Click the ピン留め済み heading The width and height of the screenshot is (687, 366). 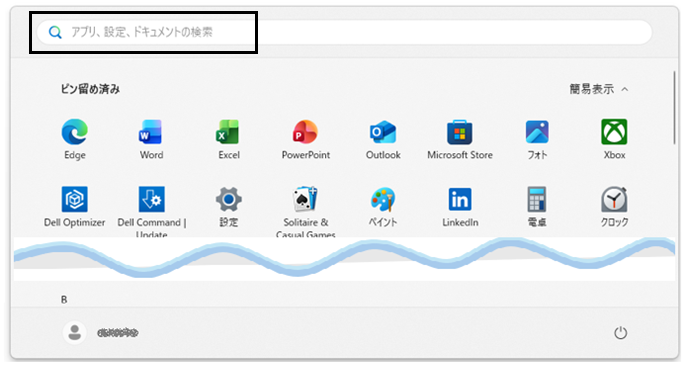[90, 89]
